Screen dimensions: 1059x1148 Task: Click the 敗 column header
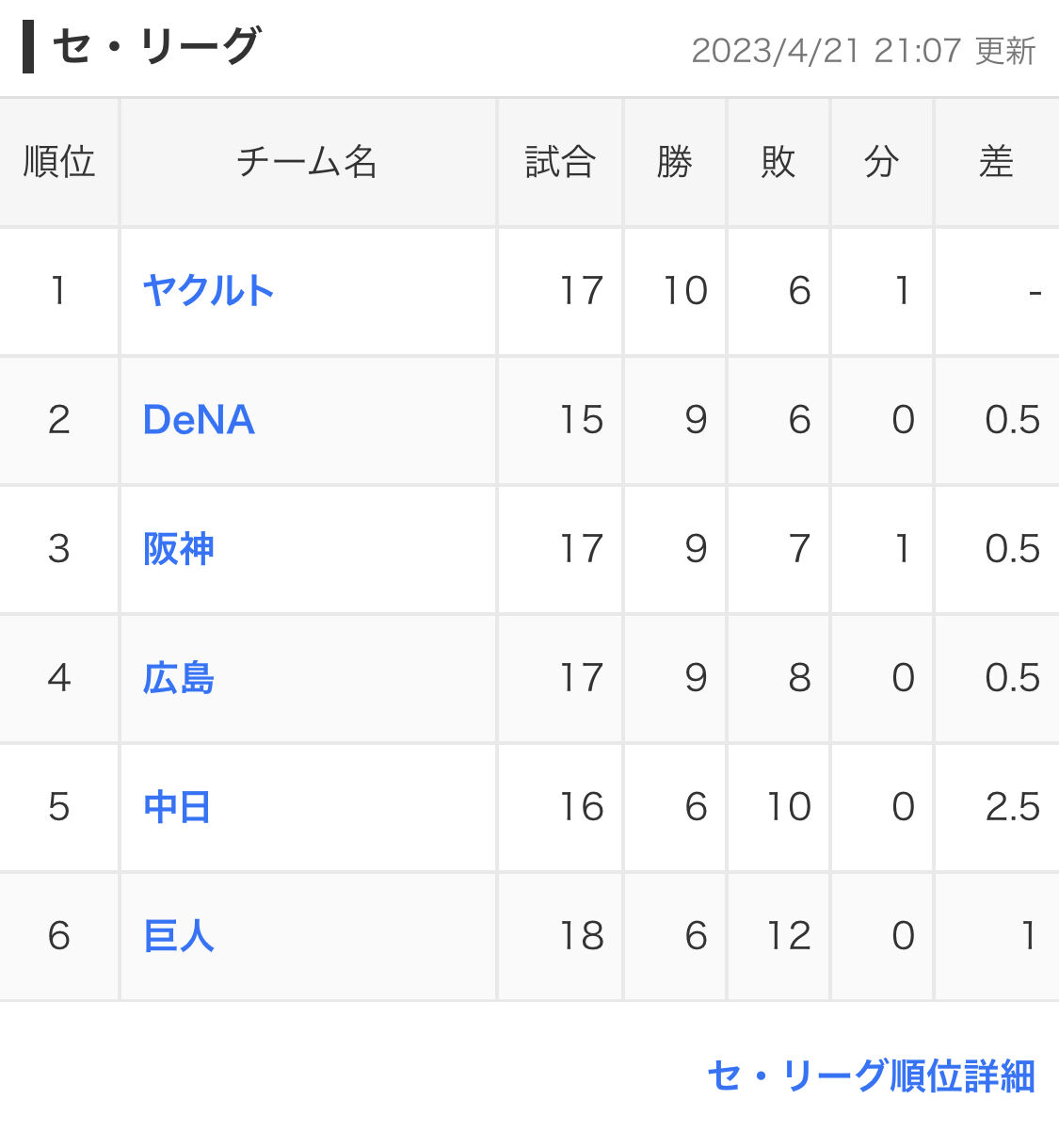pos(778,162)
